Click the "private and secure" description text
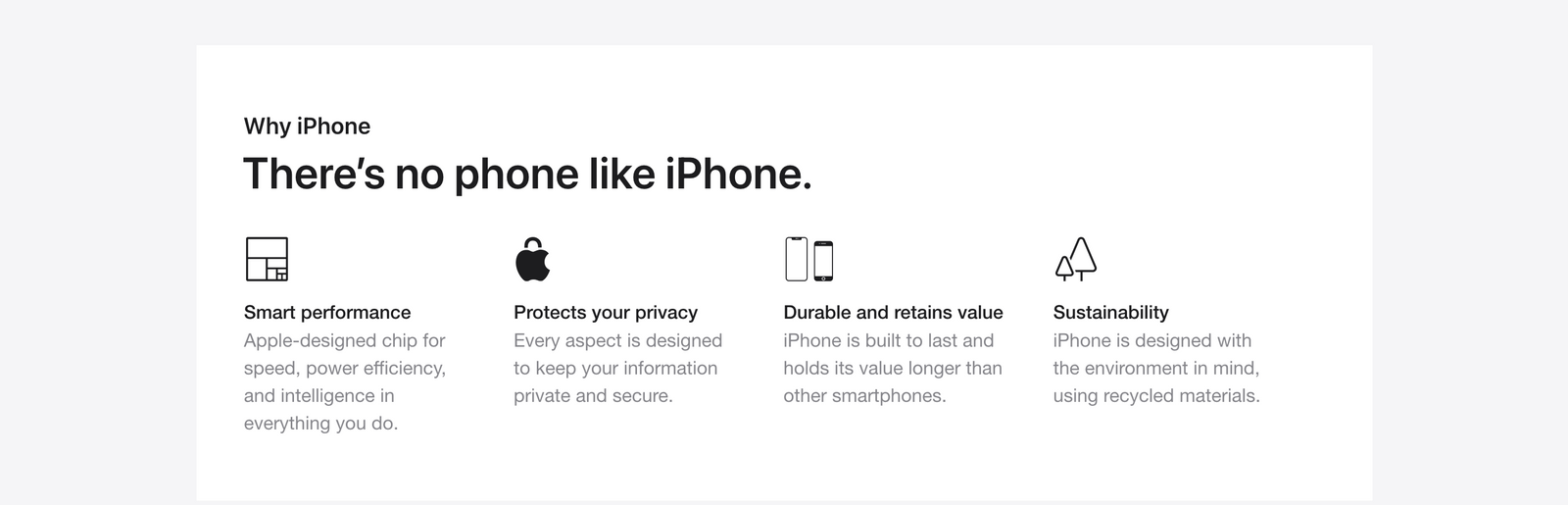1568x505 pixels. pyautogui.click(x=593, y=396)
